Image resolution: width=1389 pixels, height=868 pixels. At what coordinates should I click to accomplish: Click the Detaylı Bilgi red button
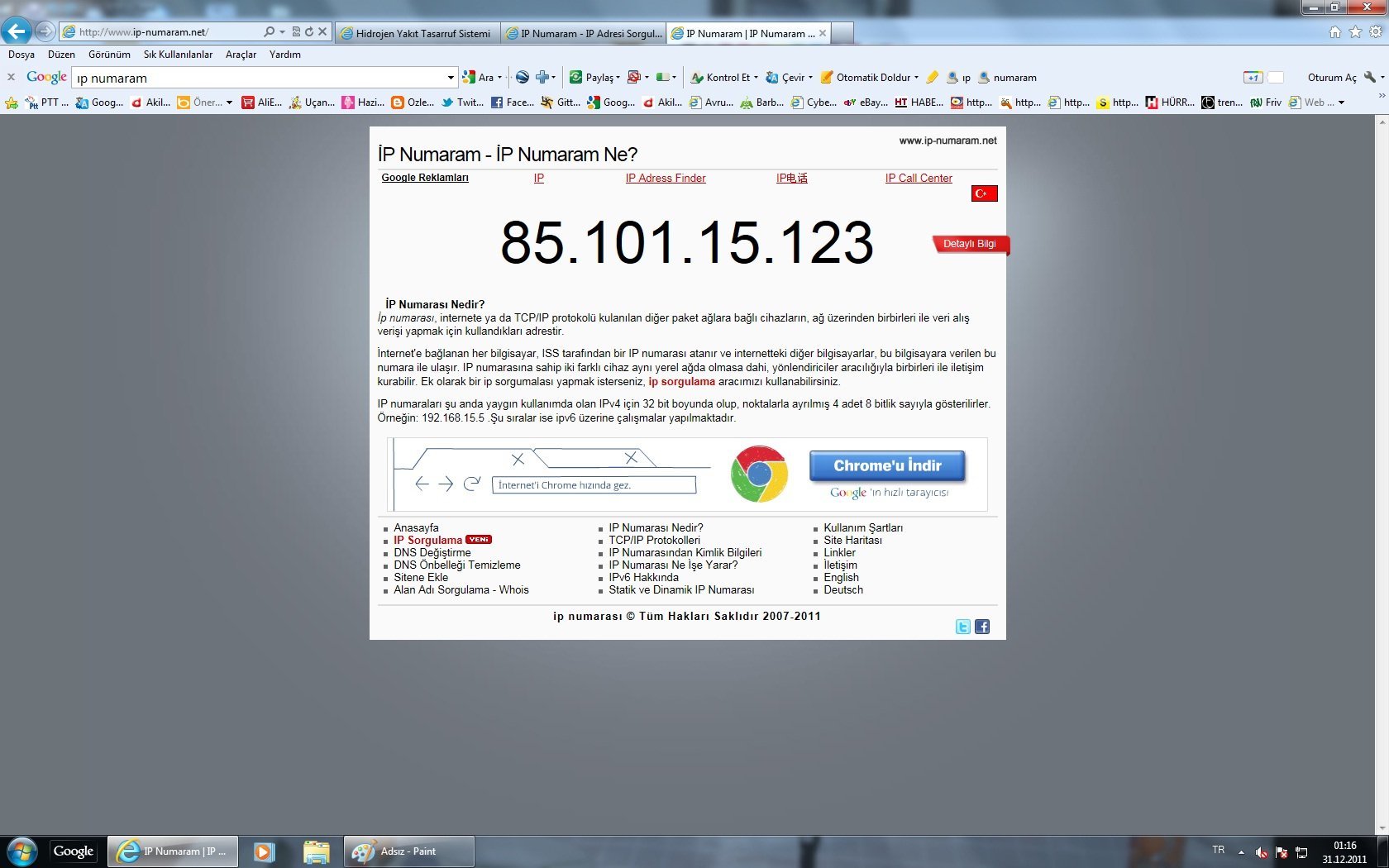[x=970, y=244]
